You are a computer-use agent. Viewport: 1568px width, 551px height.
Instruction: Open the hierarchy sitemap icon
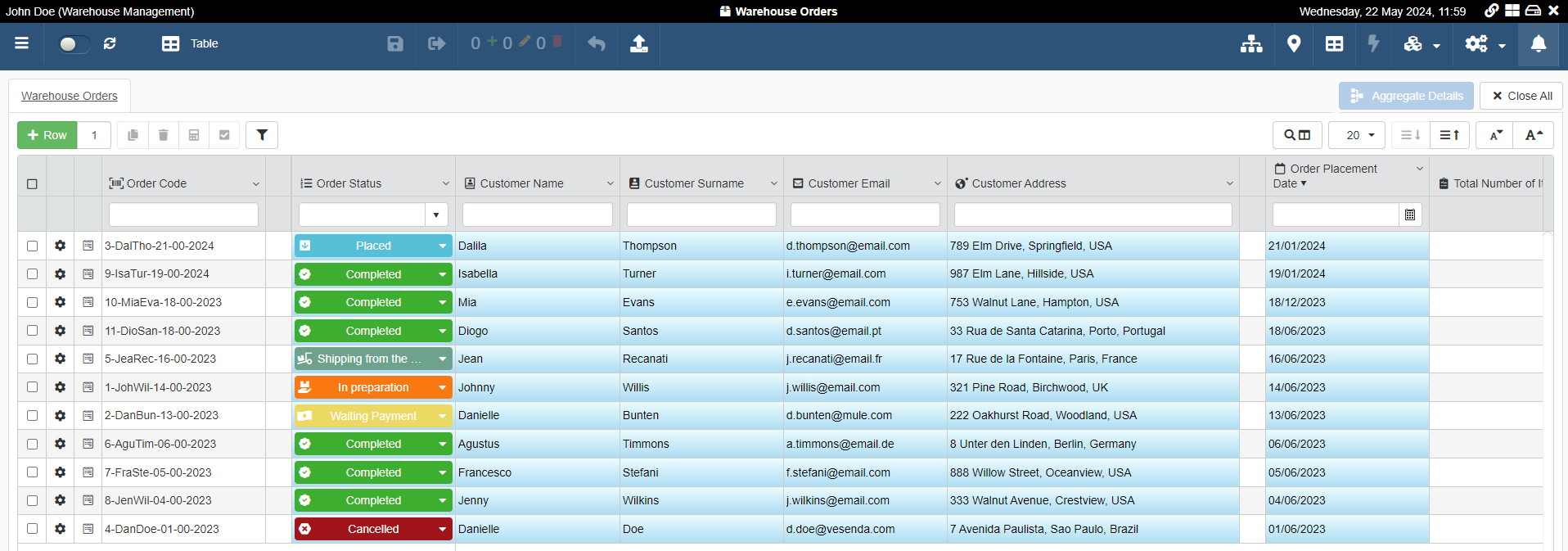[x=1250, y=44]
